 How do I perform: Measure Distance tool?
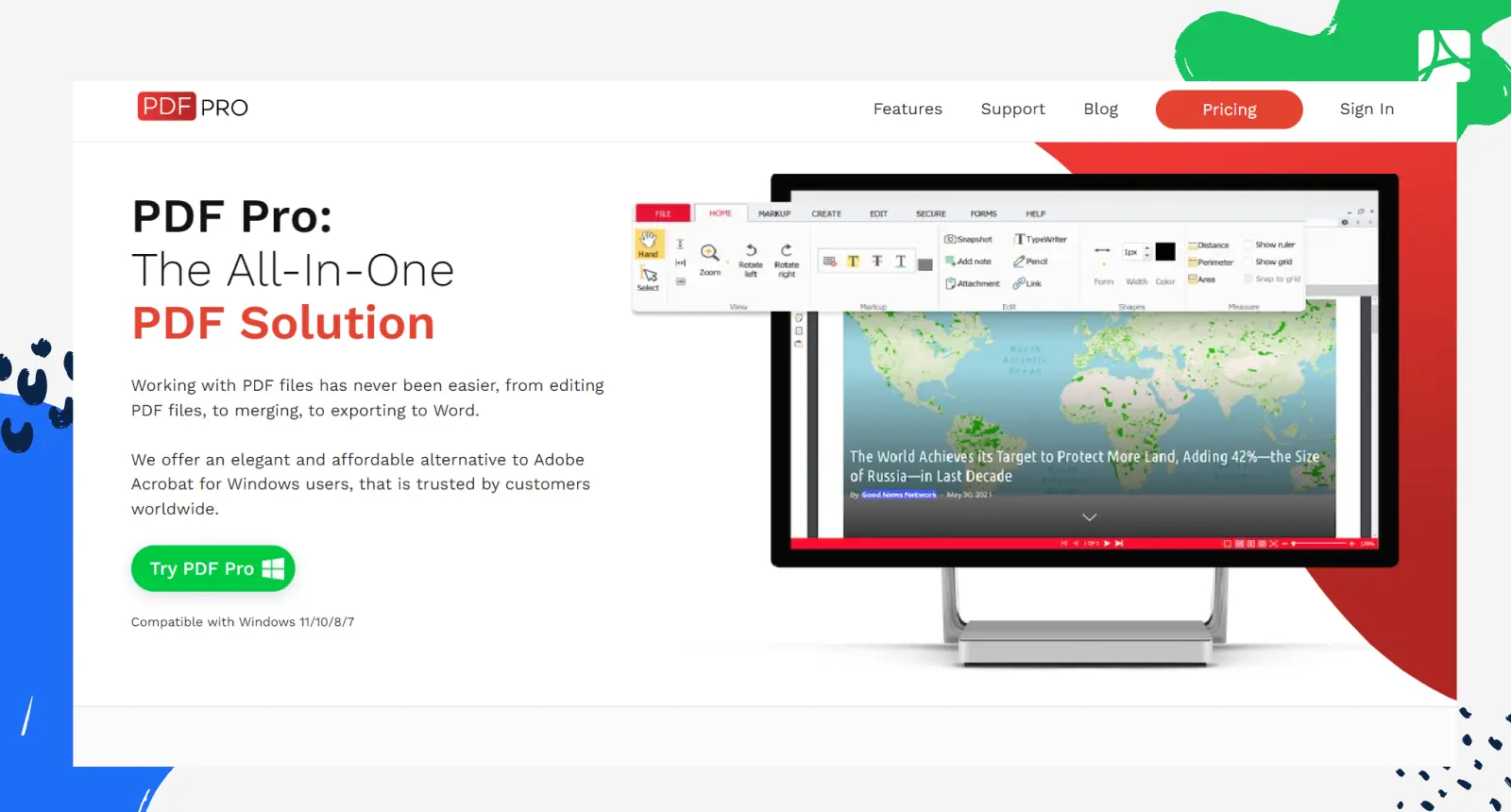1209,245
